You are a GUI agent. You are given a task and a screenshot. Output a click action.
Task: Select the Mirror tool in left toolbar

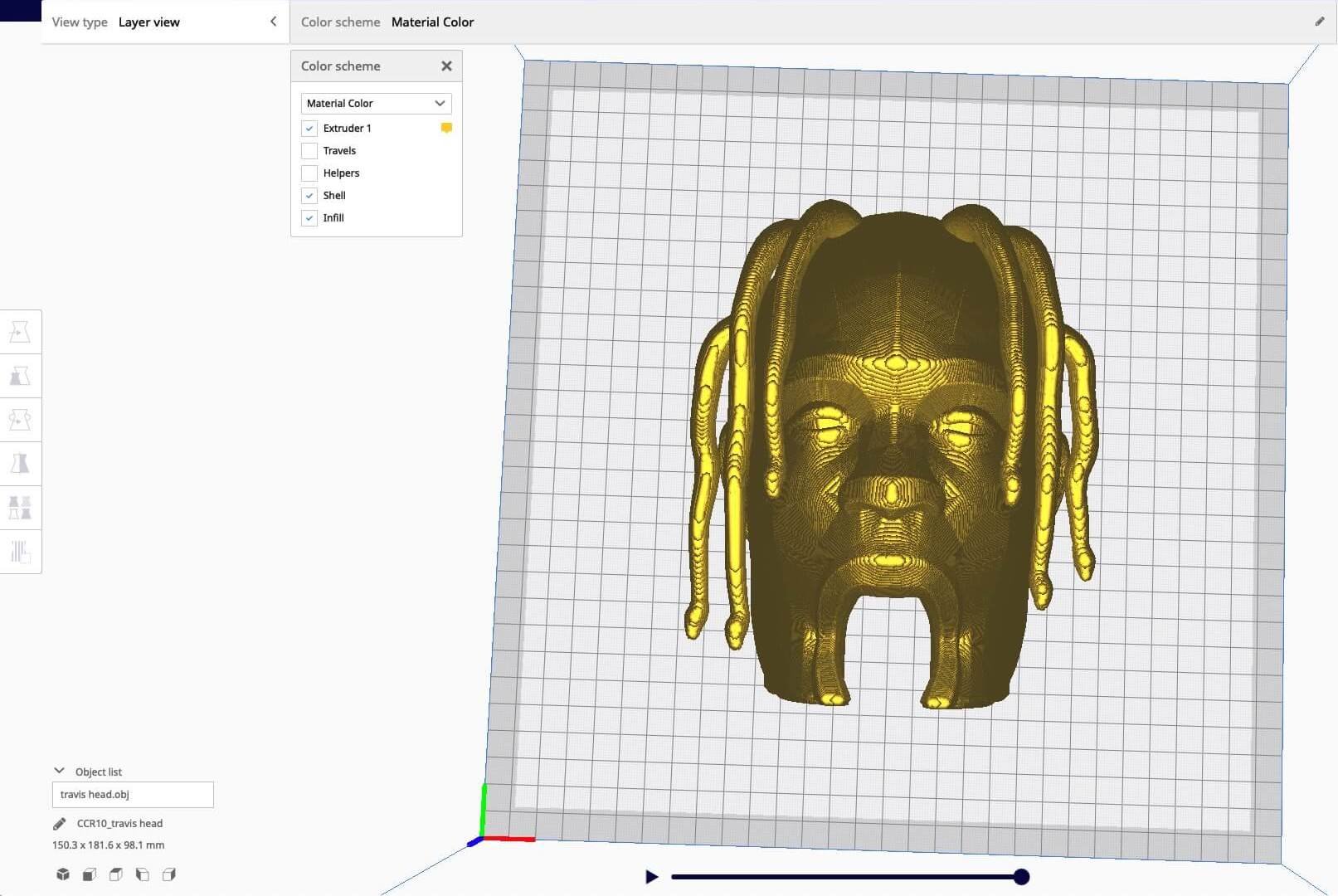point(20,464)
